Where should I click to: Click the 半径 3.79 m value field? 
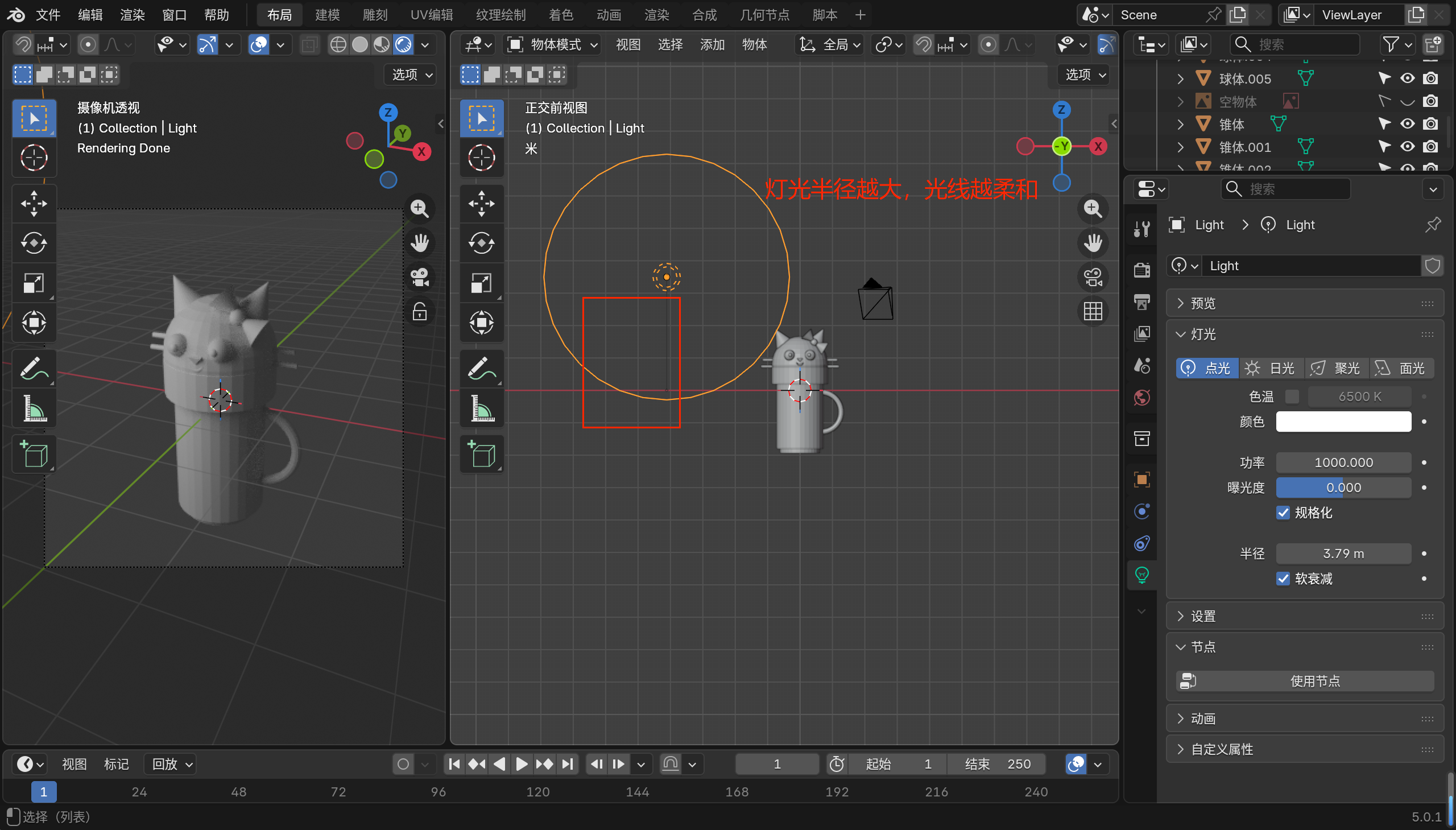tap(1343, 554)
